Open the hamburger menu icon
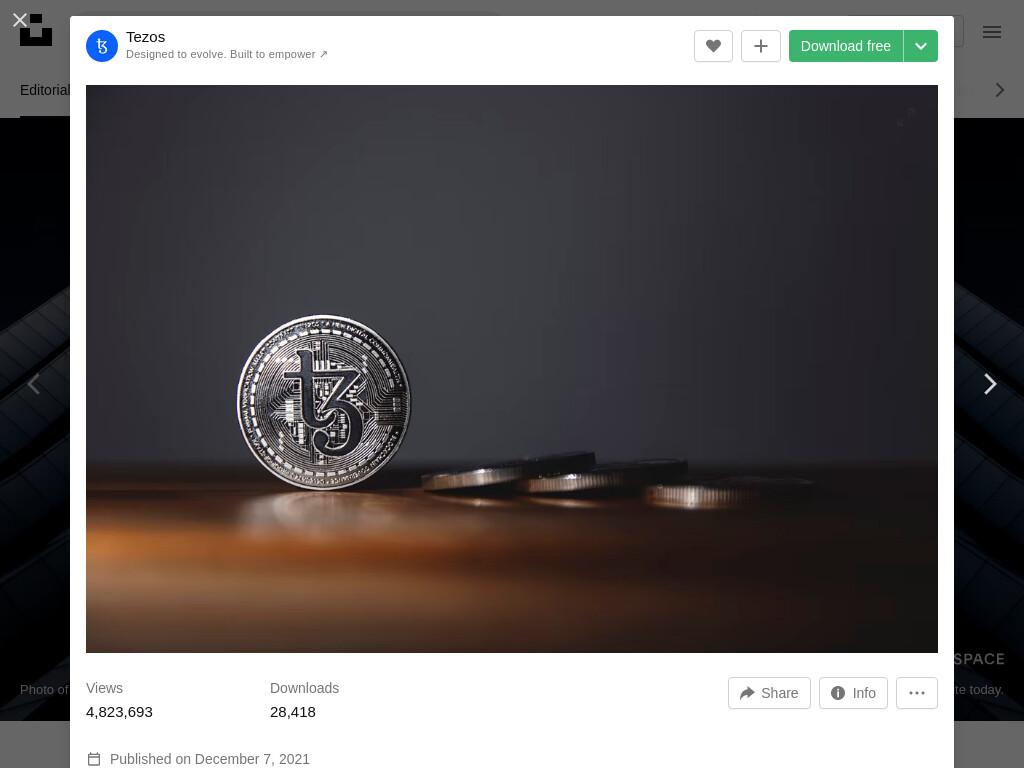 991,32
